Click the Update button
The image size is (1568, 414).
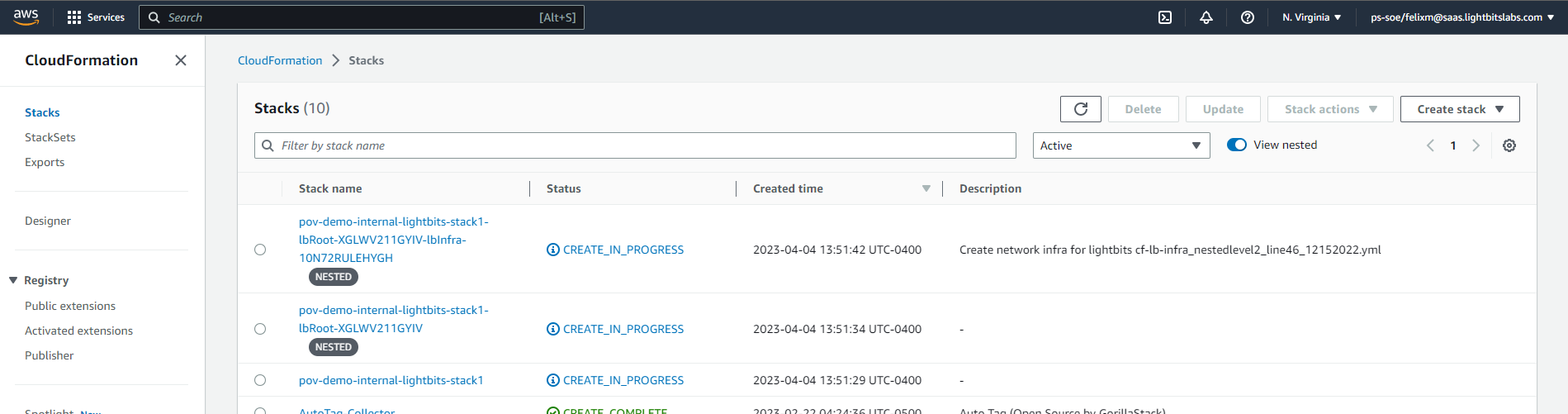[x=1223, y=109]
